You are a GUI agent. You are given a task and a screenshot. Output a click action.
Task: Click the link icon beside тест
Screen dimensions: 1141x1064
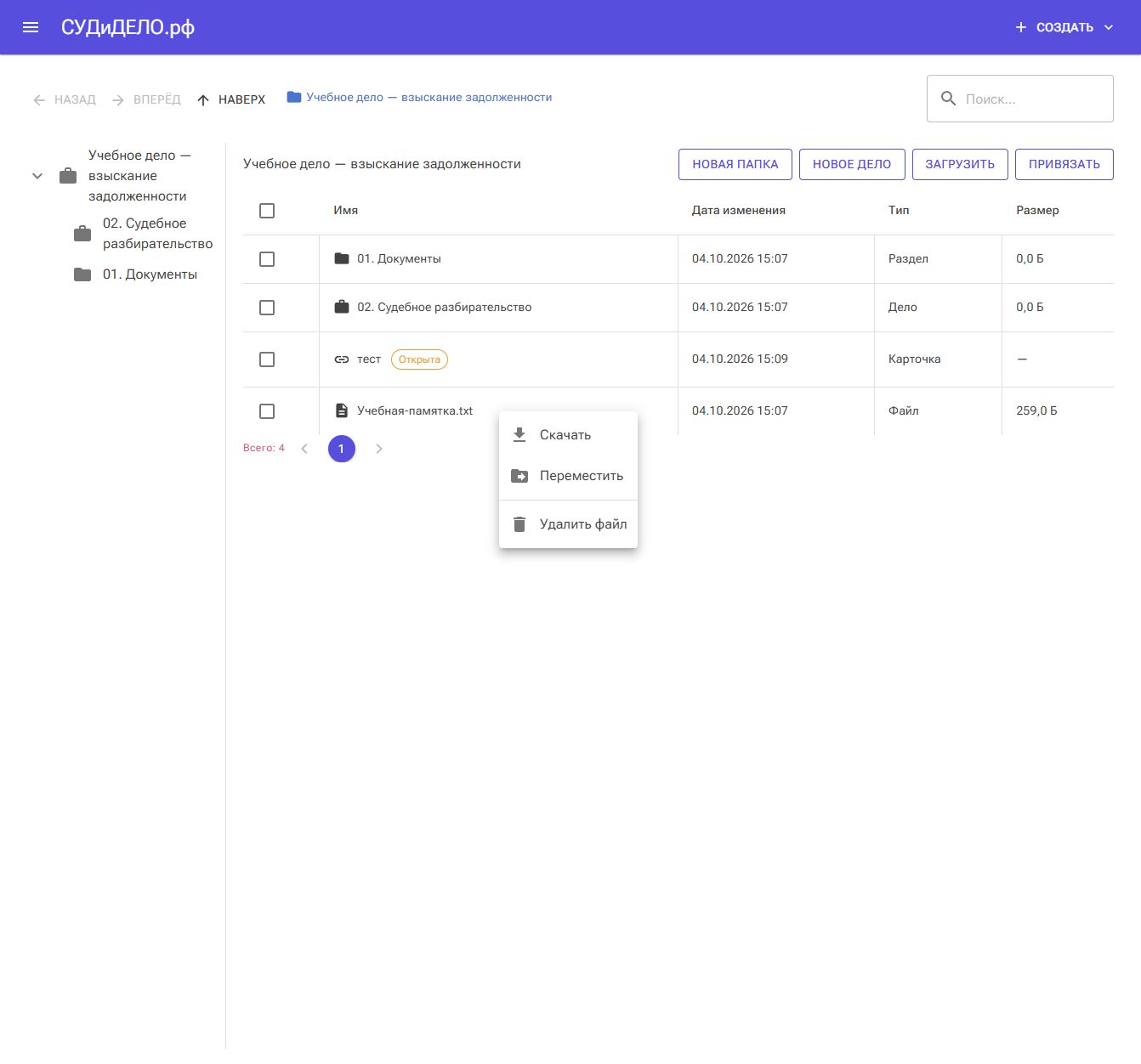tap(342, 359)
